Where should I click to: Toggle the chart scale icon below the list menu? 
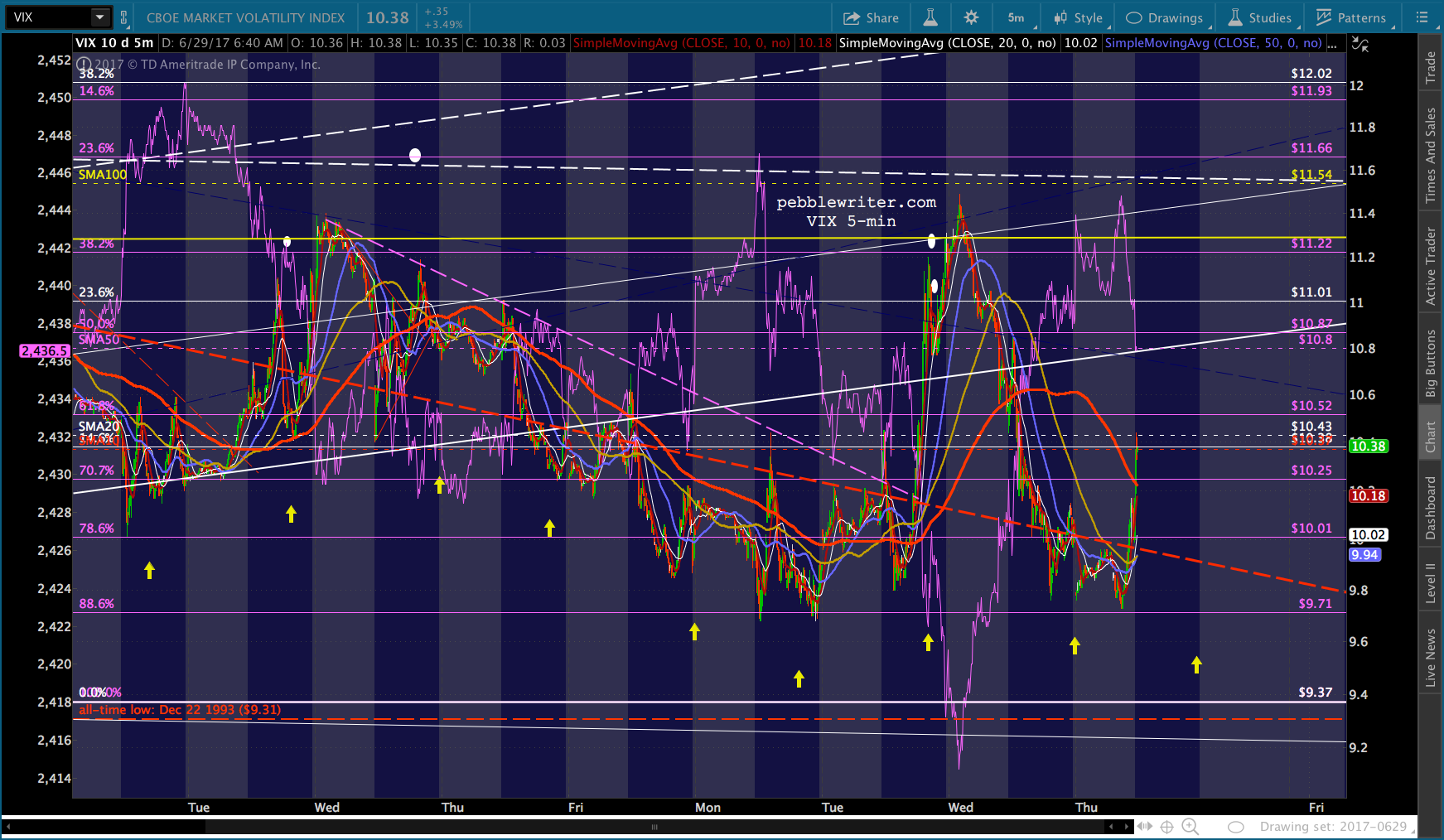(1359, 45)
